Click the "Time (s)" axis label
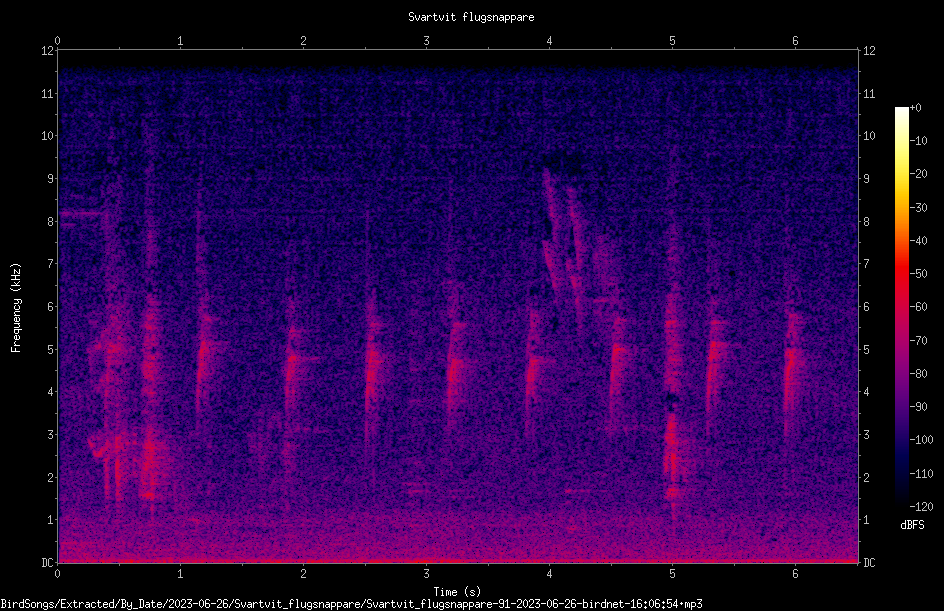The height and width of the screenshot is (611, 944). coord(457,591)
